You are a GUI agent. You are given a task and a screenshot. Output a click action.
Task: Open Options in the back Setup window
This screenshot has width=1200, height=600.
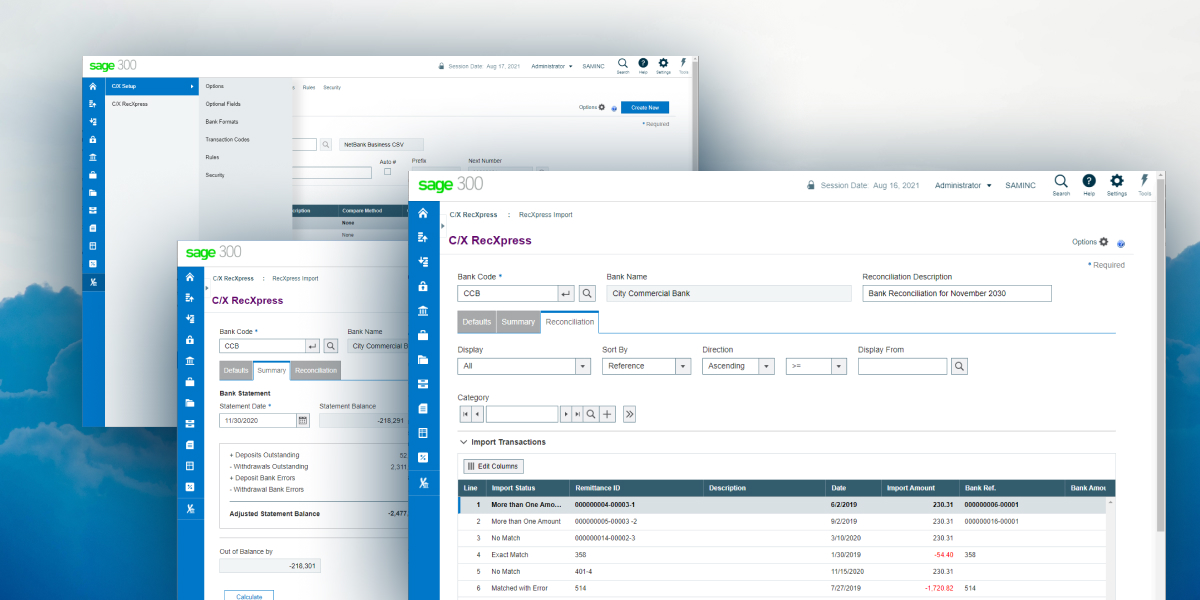(592, 107)
